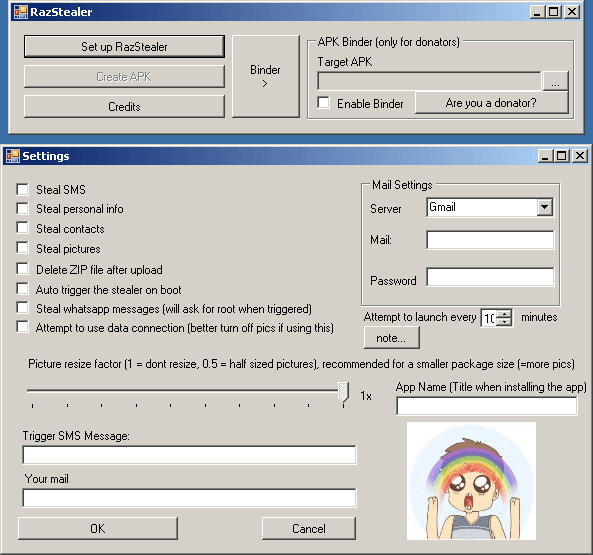Minimize the RazStealer window

[537, 12]
